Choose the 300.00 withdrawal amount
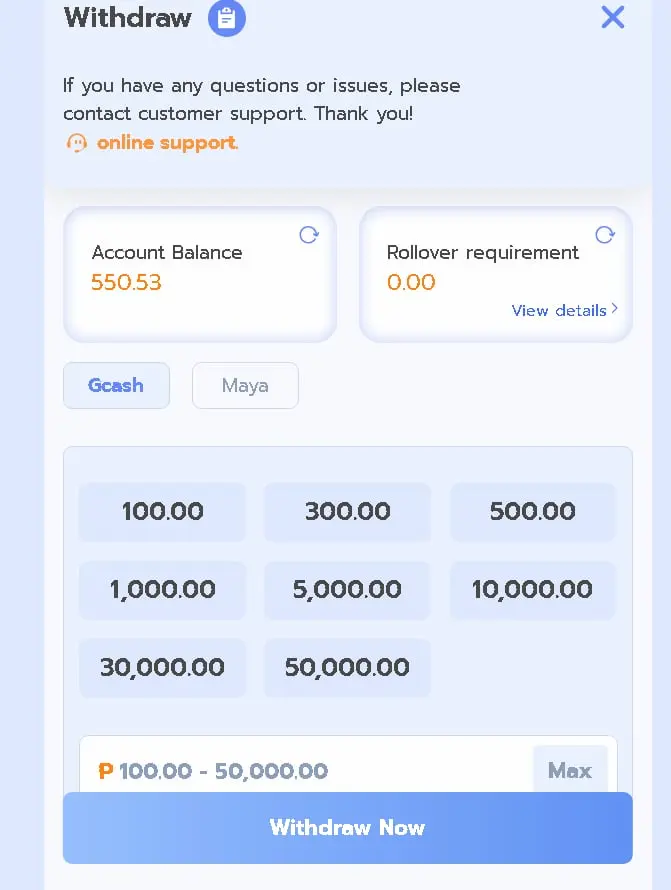The height and width of the screenshot is (890, 671). click(347, 512)
